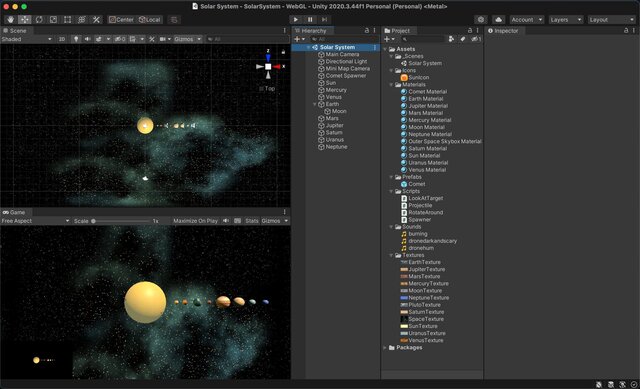Select the Rotate tool
640x389 pixels.
coord(39,20)
